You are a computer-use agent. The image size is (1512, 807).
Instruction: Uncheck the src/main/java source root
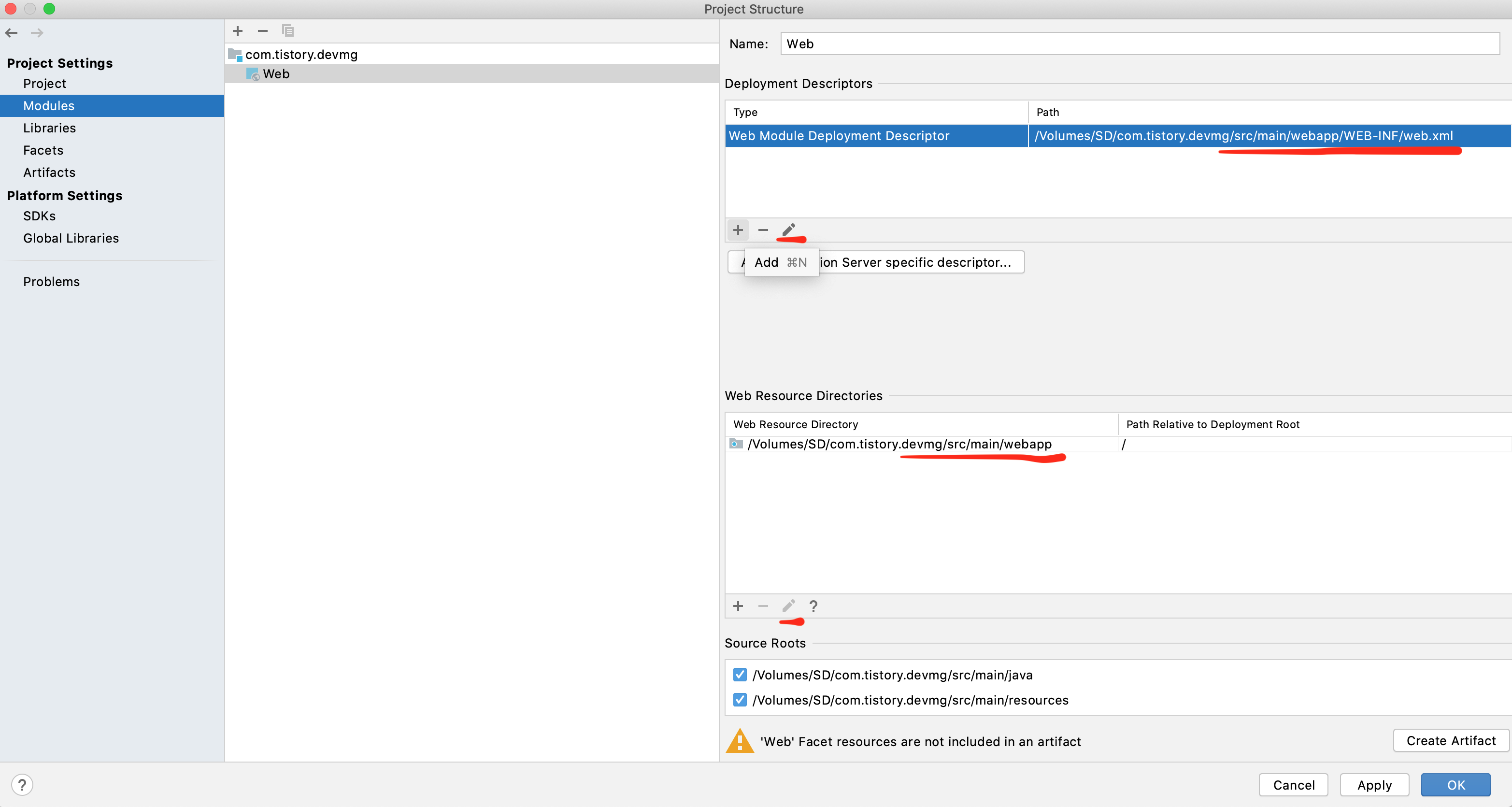[740, 675]
